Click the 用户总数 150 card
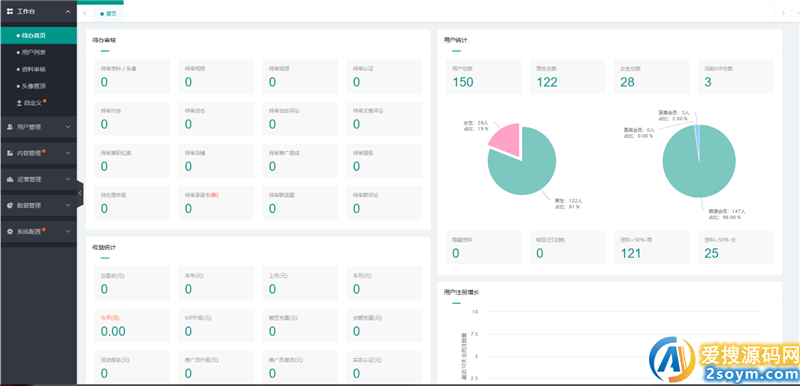This screenshot has height=386, width=800. coord(484,76)
